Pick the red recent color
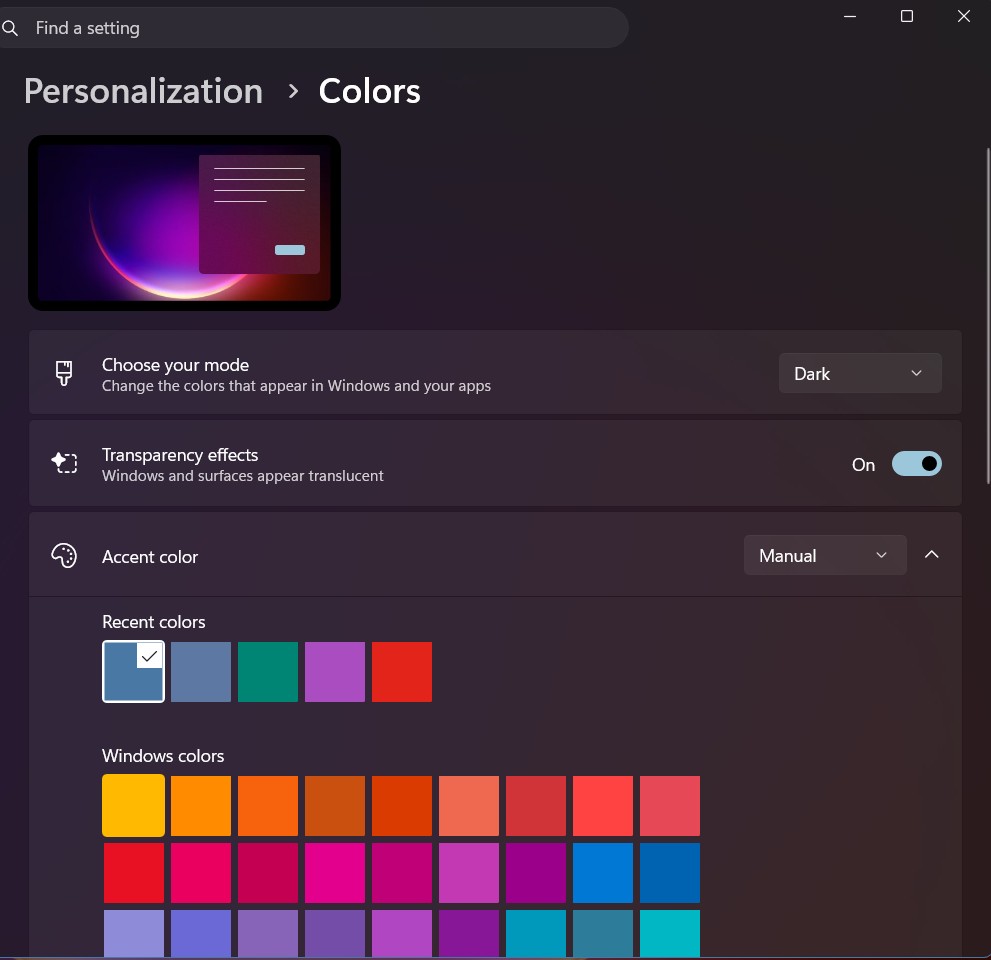Viewport: 991px width, 960px height. click(x=402, y=672)
